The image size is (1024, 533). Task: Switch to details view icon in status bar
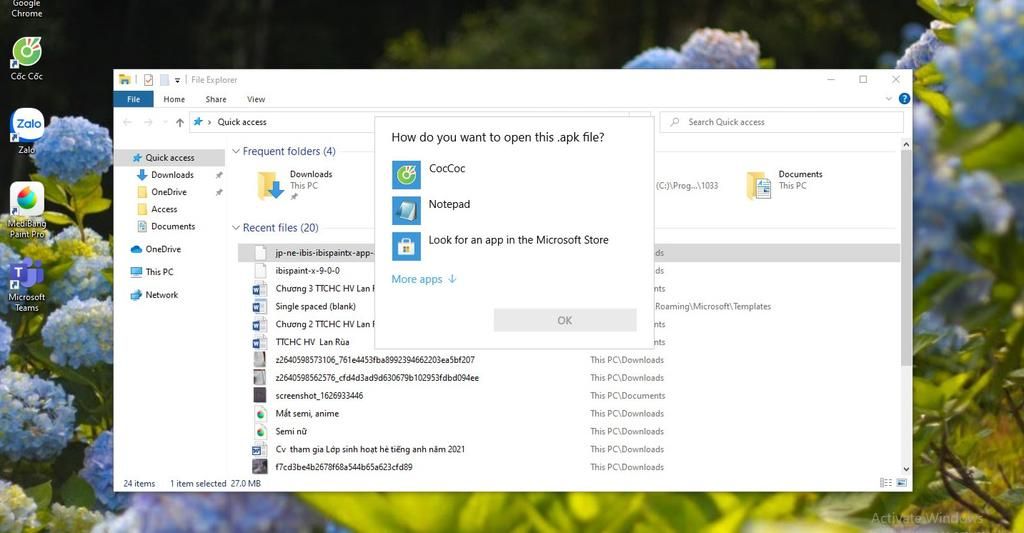tap(886, 483)
